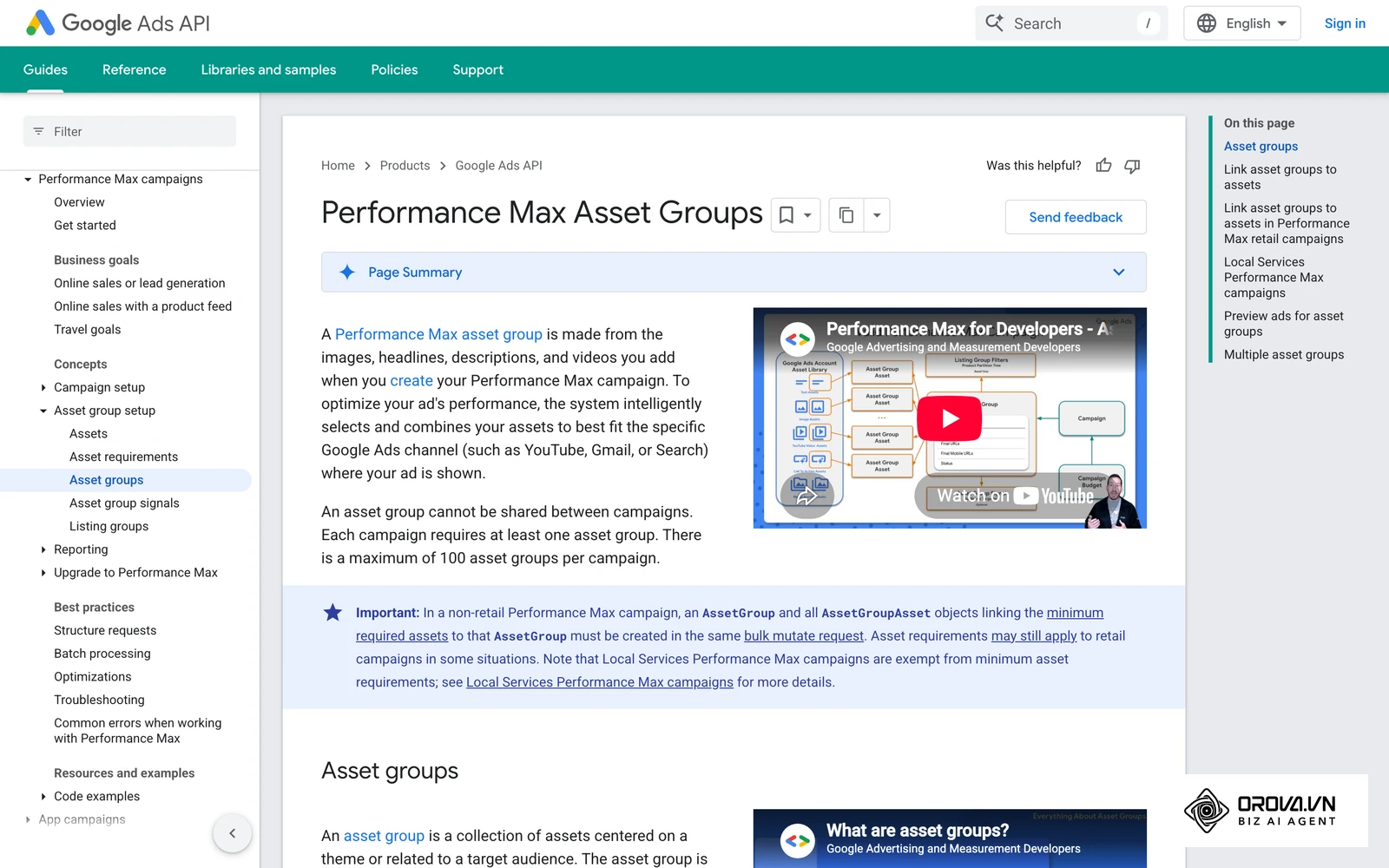Select Listing groups in sidebar

point(109,527)
